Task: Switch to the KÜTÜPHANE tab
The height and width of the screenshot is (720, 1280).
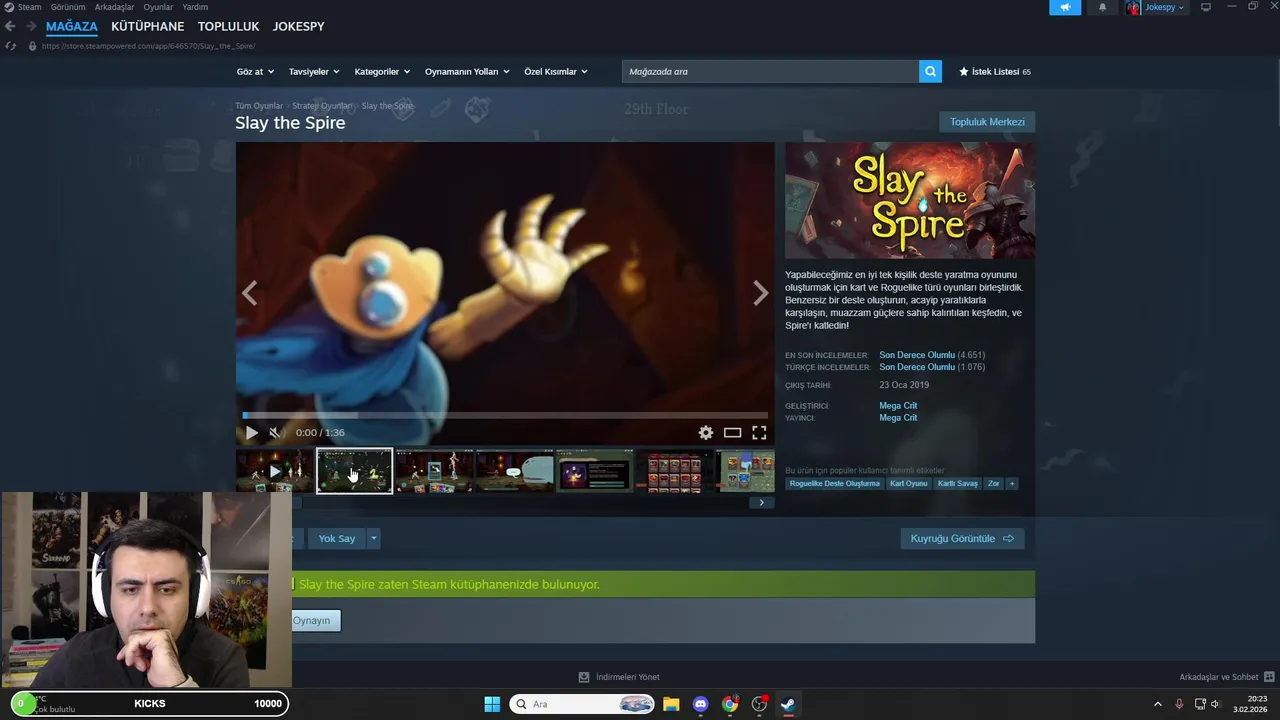Action: coord(148,26)
